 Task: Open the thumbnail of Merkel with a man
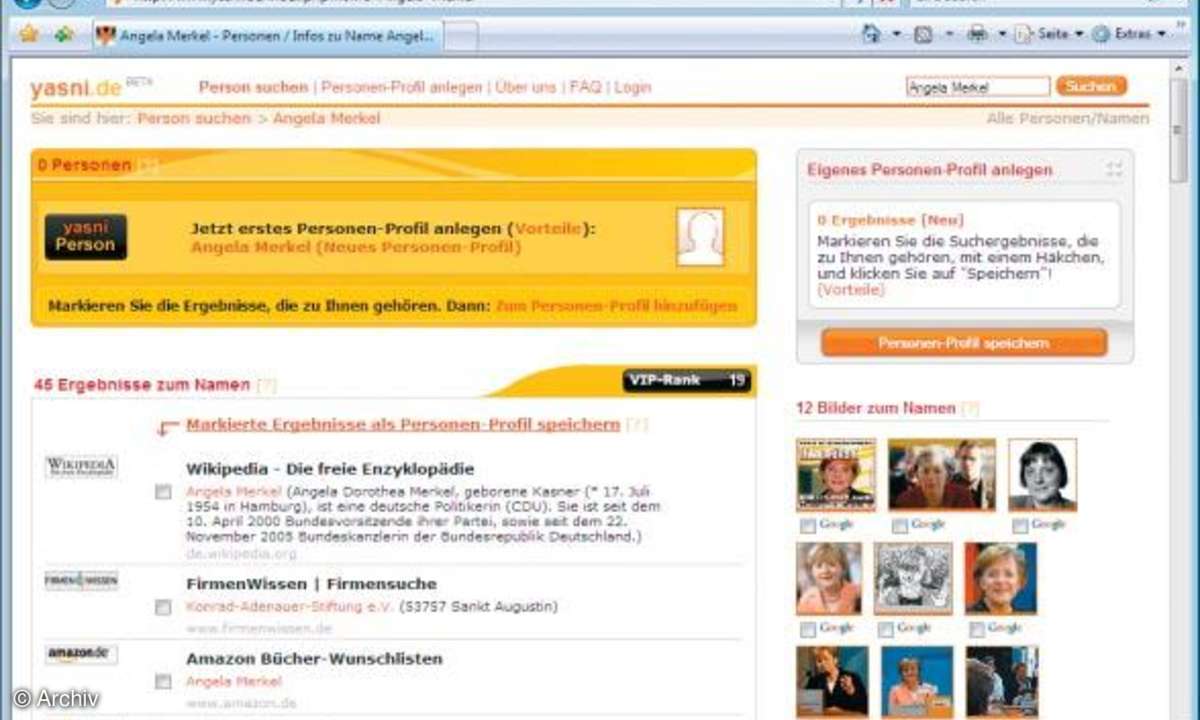pos(942,474)
